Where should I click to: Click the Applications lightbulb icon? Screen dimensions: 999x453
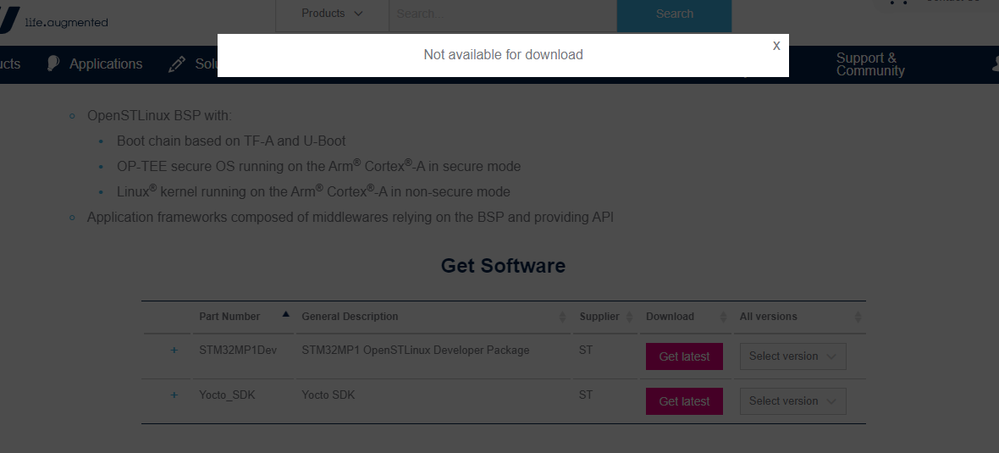coord(53,64)
